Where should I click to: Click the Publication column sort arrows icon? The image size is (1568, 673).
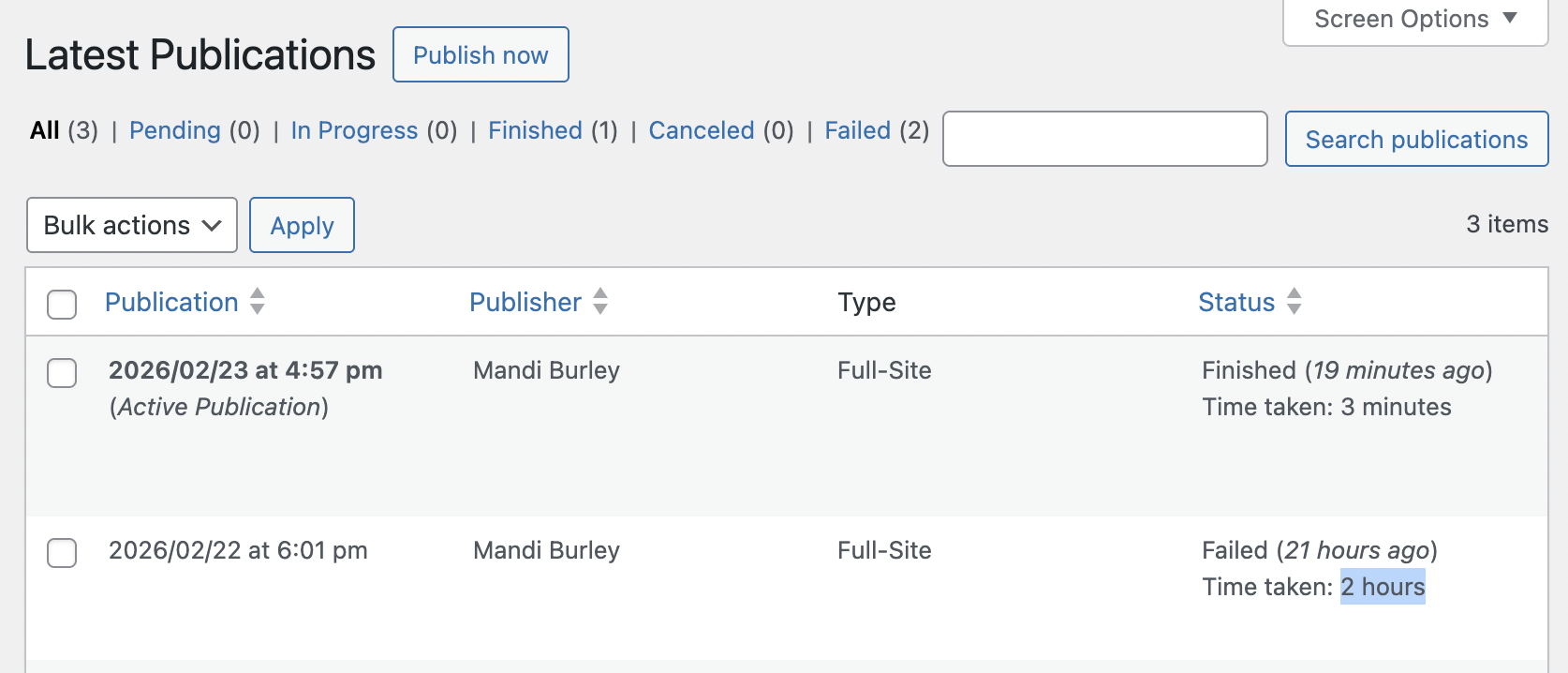pyautogui.click(x=258, y=302)
